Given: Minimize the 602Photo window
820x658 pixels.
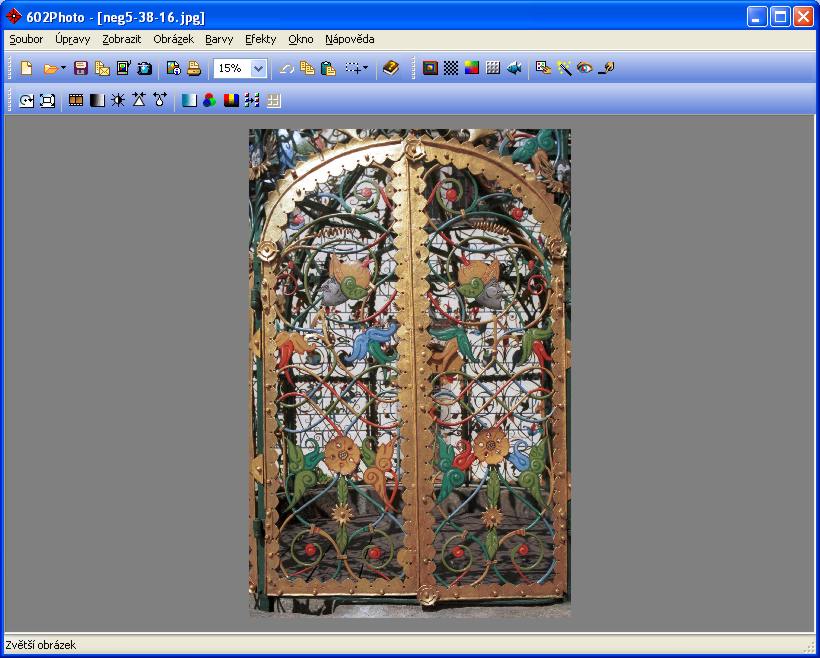Looking at the screenshot, I should click(x=757, y=17).
